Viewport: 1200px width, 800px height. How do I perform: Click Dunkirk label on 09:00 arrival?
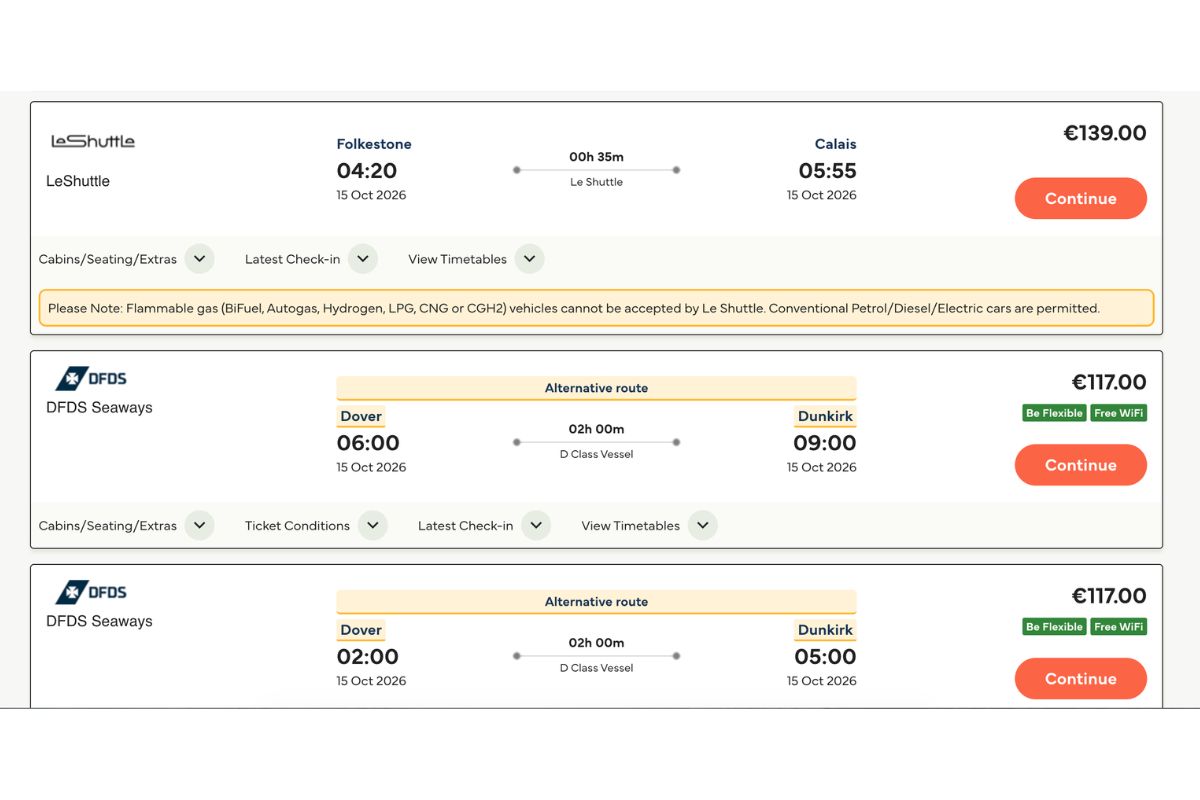coord(825,417)
